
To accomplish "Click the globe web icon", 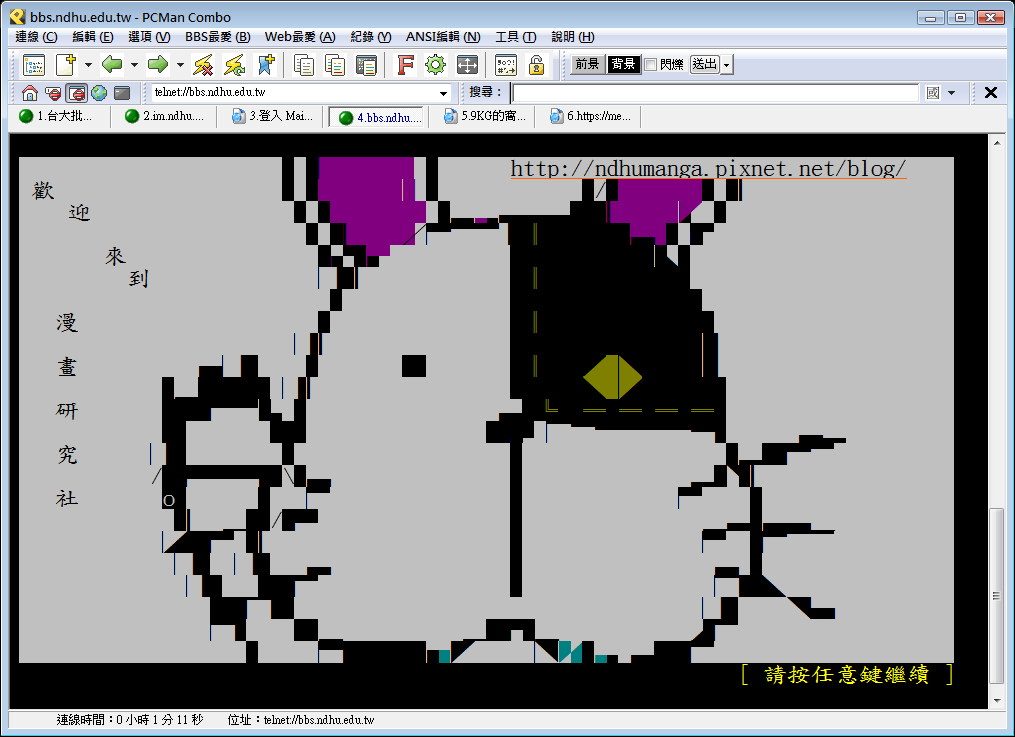I will click(99, 93).
